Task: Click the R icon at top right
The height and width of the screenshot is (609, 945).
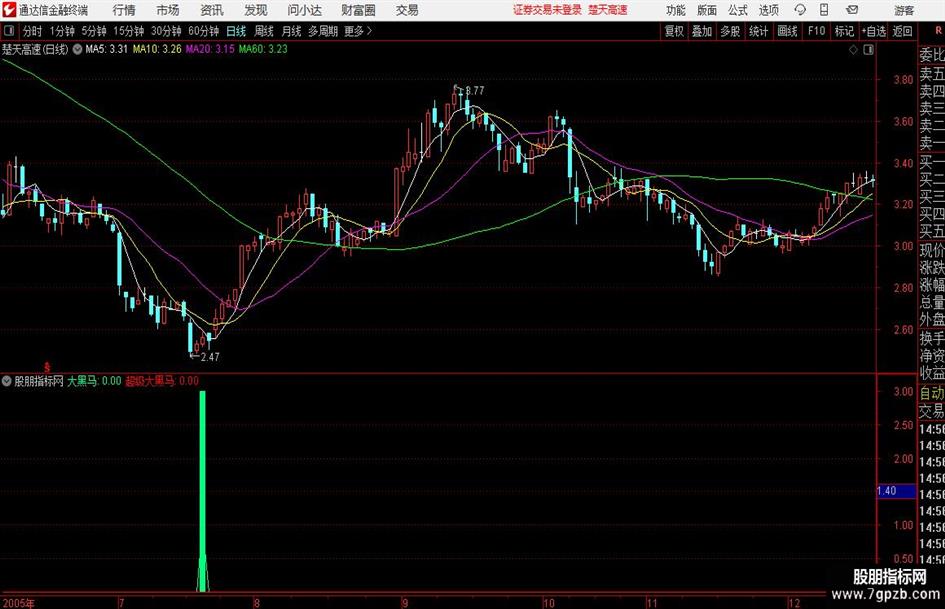Action: pyautogui.click(x=938, y=30)
